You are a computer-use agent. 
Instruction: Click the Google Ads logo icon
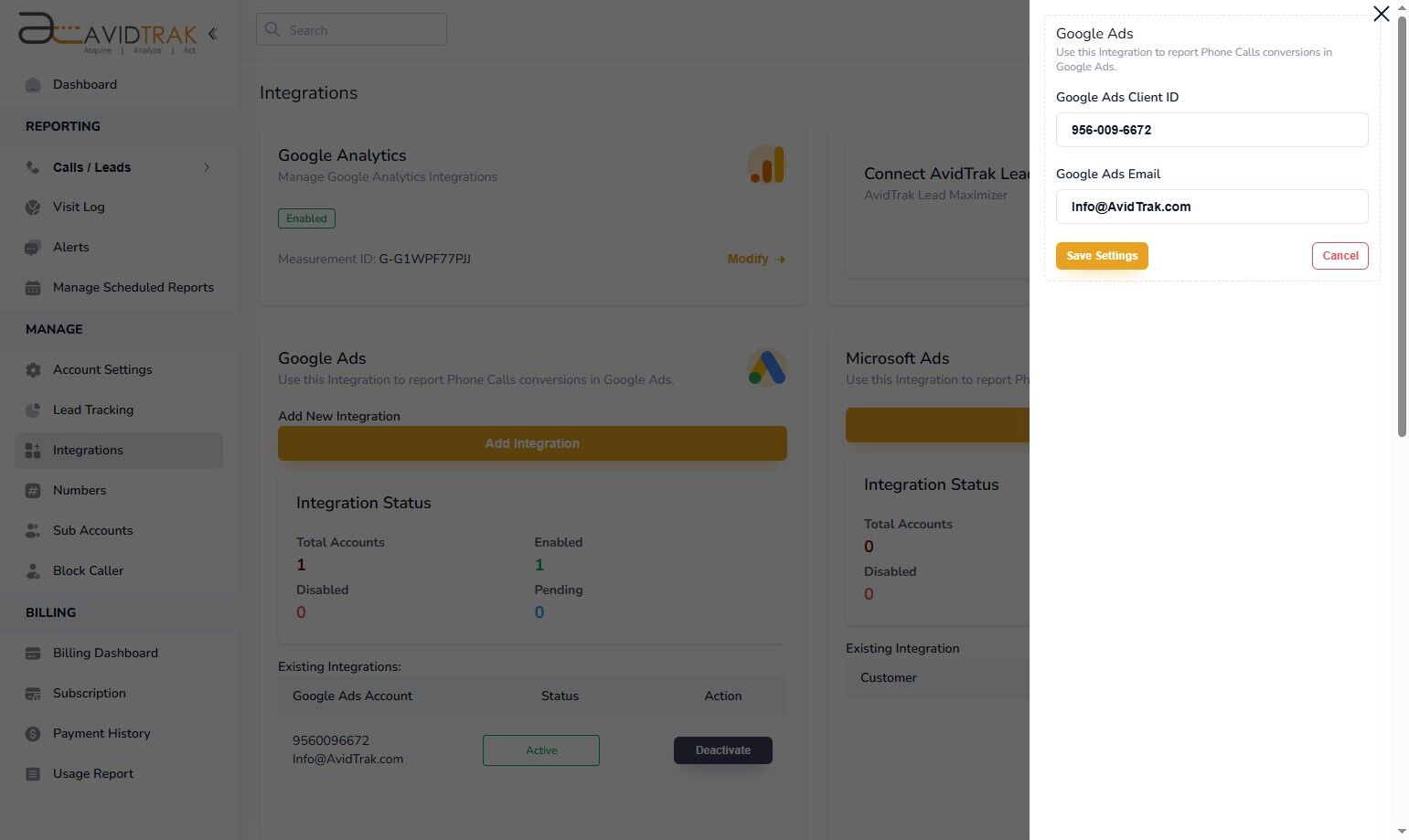766,367
